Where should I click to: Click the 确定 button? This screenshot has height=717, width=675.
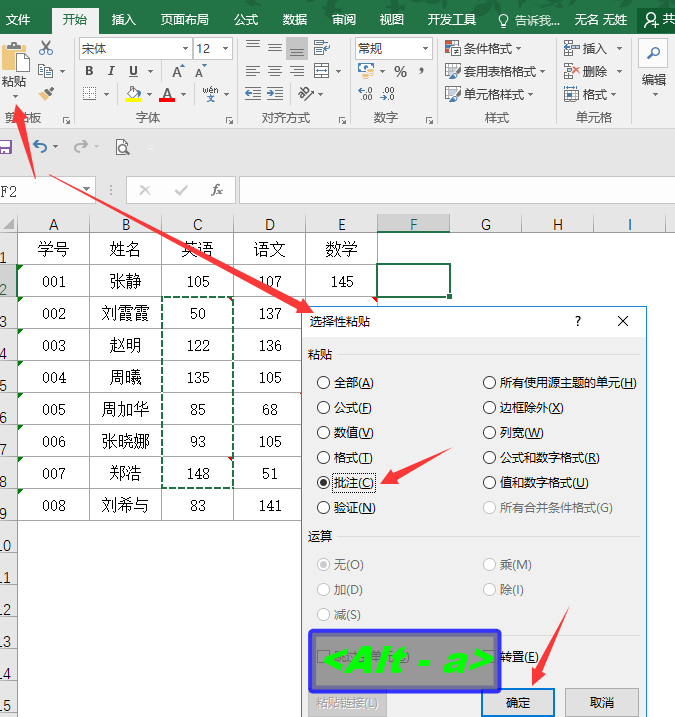518,702
